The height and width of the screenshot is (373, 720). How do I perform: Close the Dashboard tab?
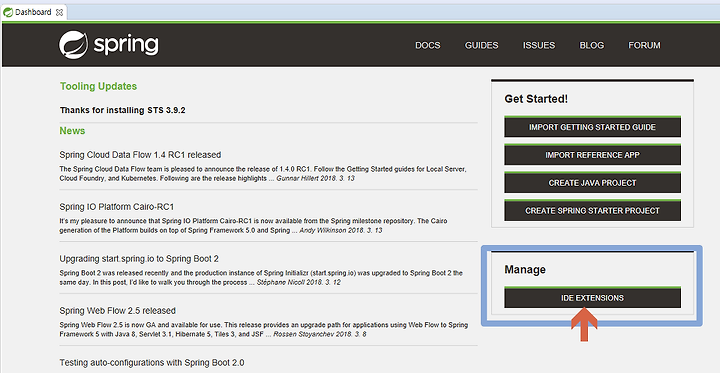(59, 12)
